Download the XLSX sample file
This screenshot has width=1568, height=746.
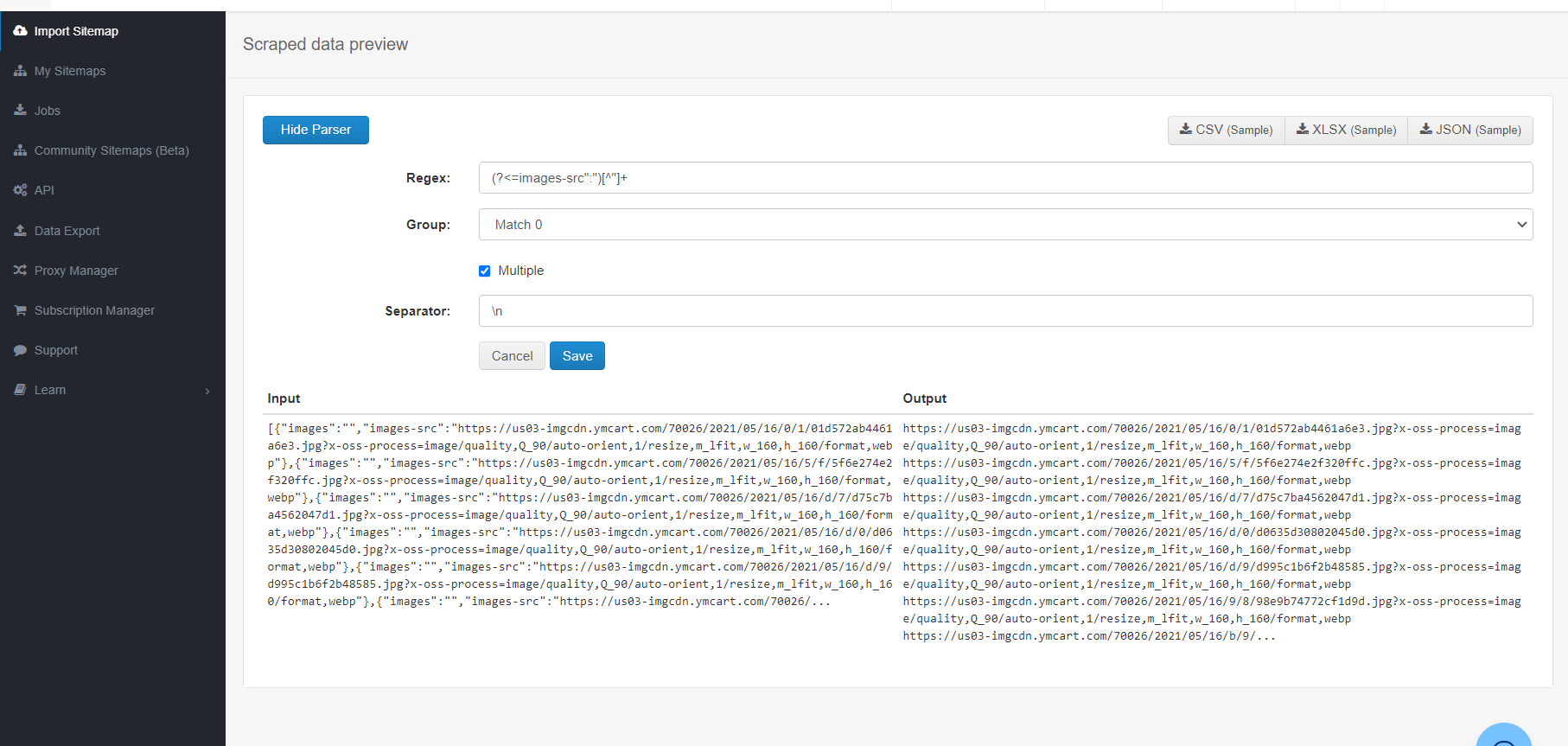(x=1346, y=130)
